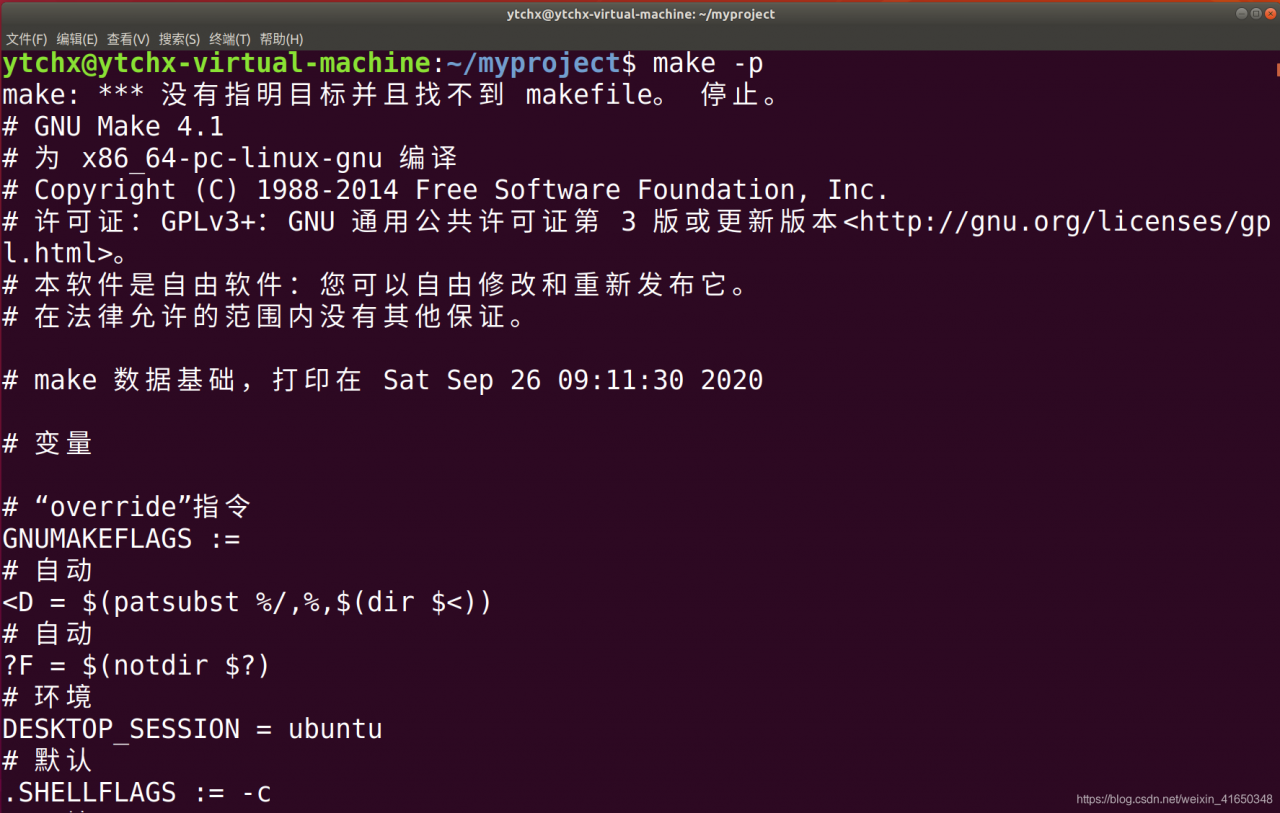The height and width of the screenshot is (813, 1280).
Task: Click the window title ytchx@ytchx-virtual-machine
Action: tap(640, 14)
